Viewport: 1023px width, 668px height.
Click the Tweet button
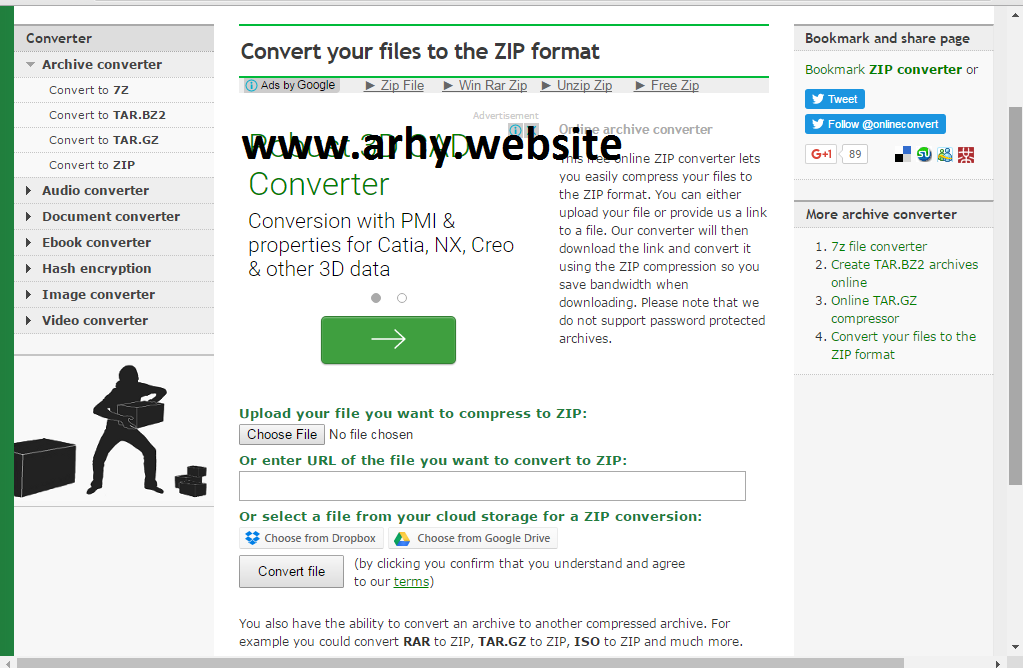(834, 99)
